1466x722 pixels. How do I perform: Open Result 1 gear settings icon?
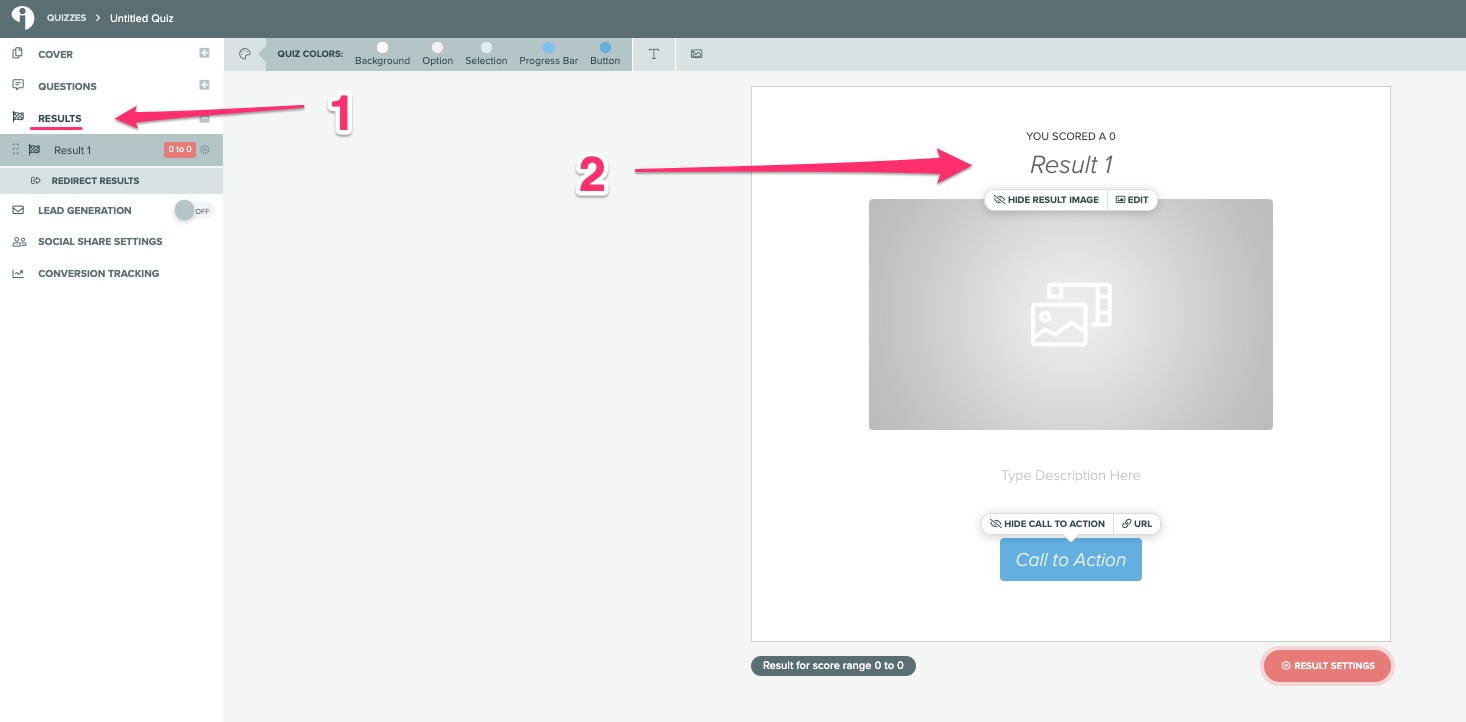[205, 149]
